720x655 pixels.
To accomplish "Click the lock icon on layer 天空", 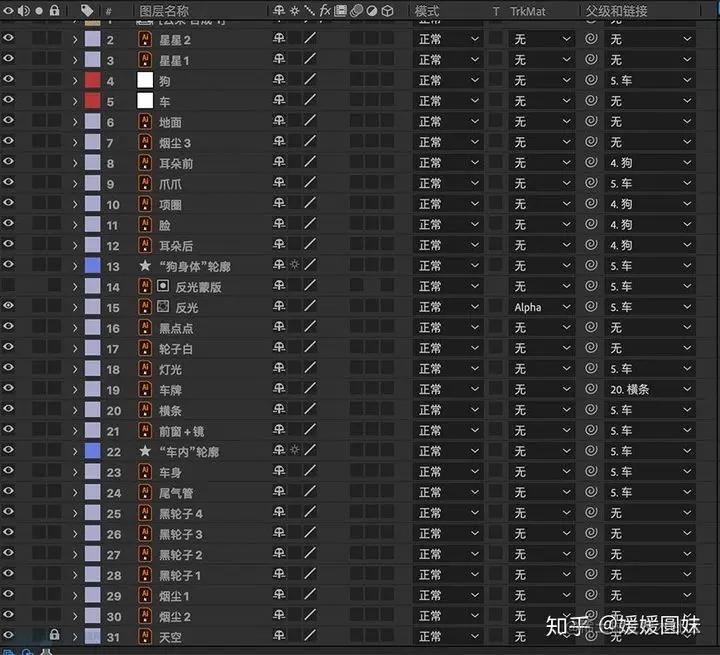I will (x=54, y=635).
